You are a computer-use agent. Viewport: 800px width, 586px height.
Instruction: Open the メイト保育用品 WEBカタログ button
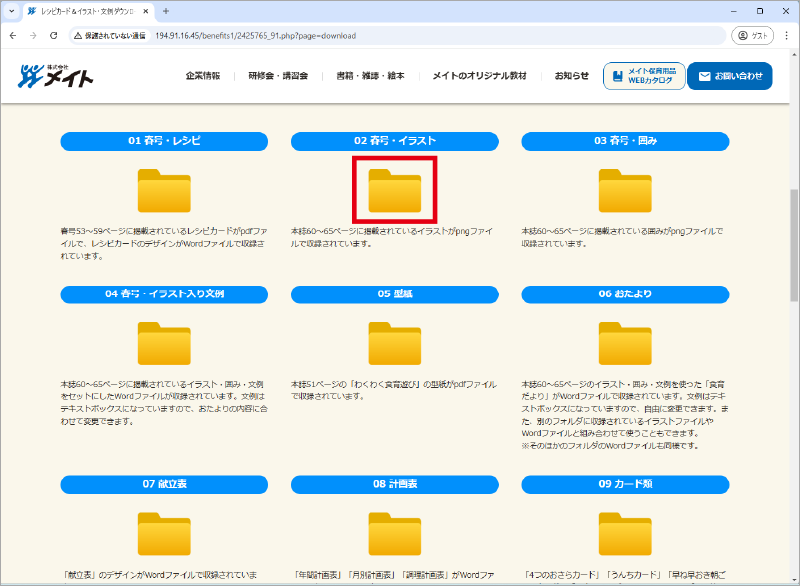[644, 76]
